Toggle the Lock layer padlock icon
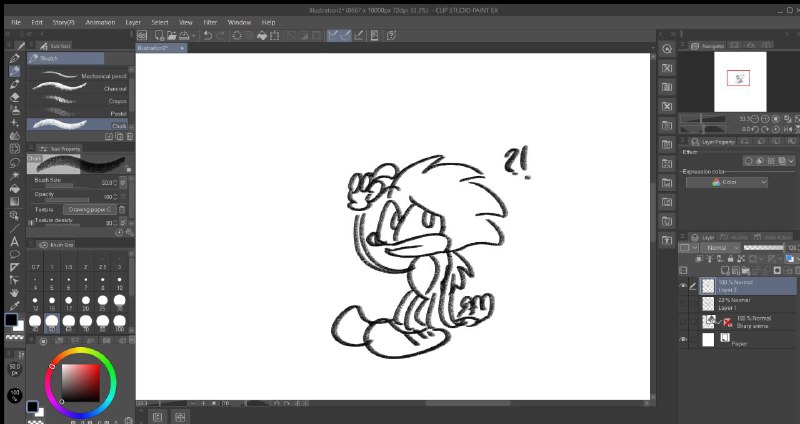The image size is (800, 424). 730,259
